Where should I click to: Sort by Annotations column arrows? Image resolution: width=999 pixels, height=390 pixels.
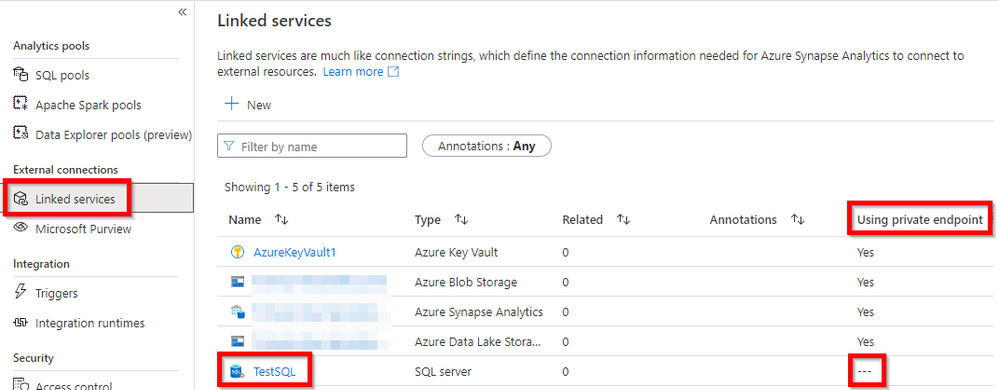pyautogui.click(x=798, y=219)
